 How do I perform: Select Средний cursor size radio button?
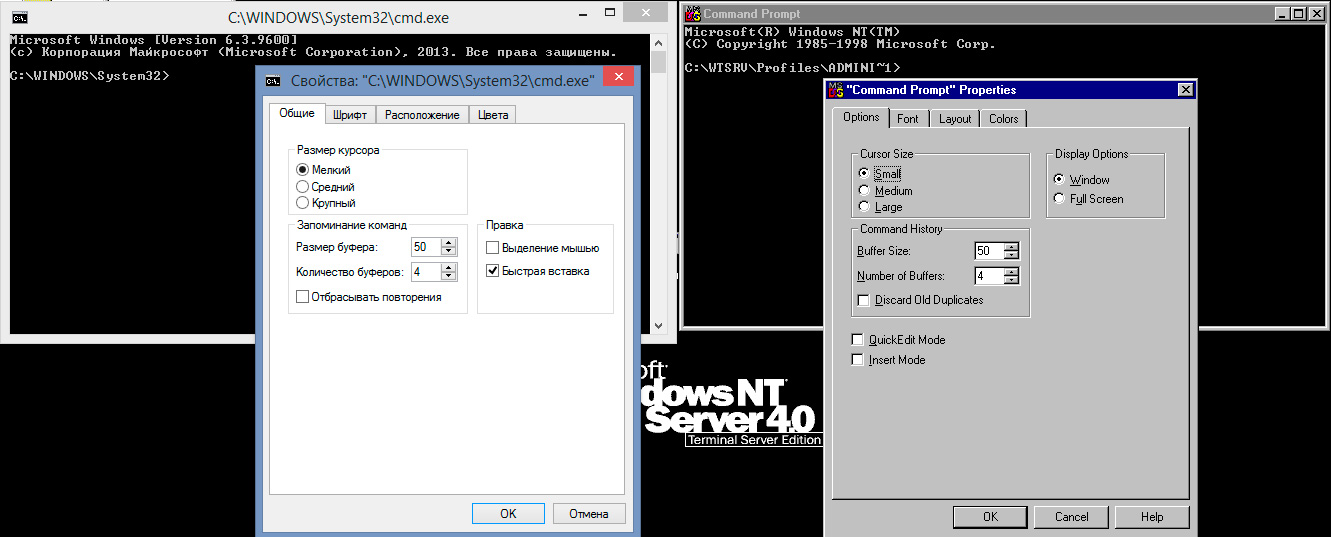click(x=302, y=186)
